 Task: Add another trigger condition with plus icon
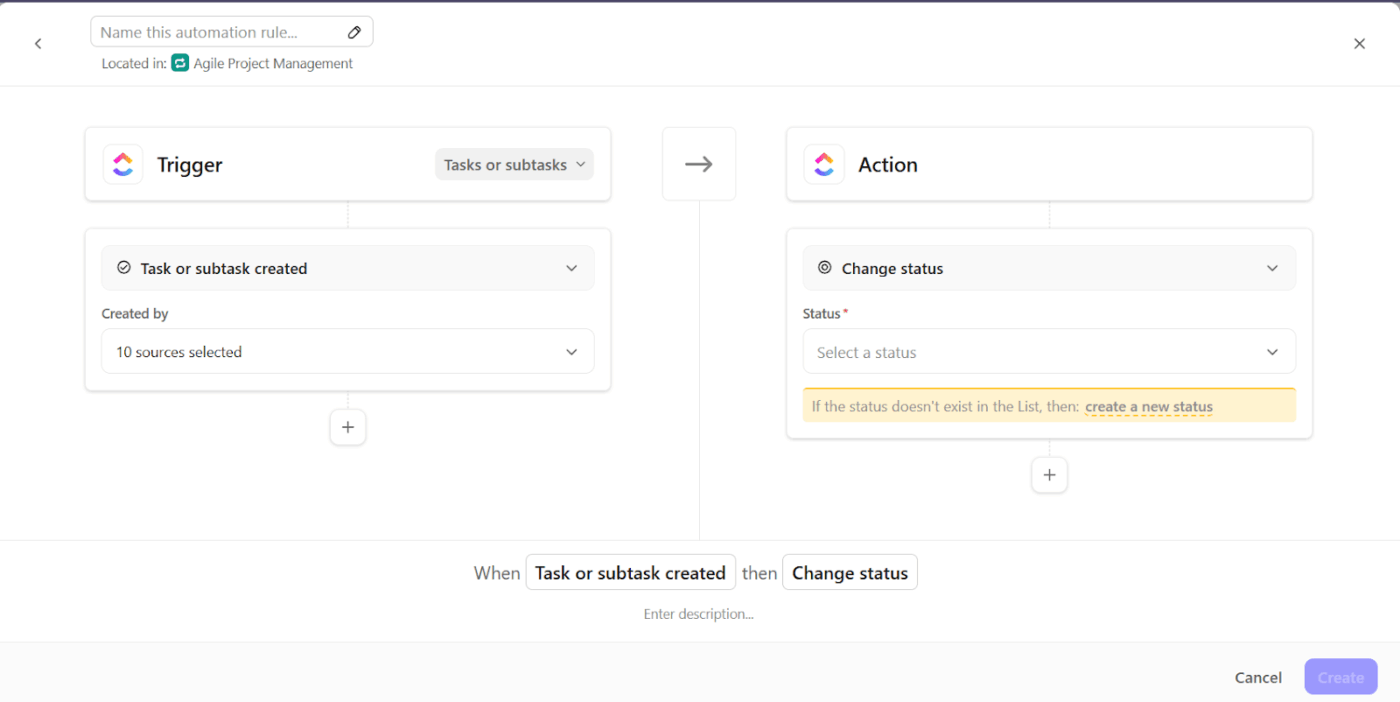(x=348, y=427)
